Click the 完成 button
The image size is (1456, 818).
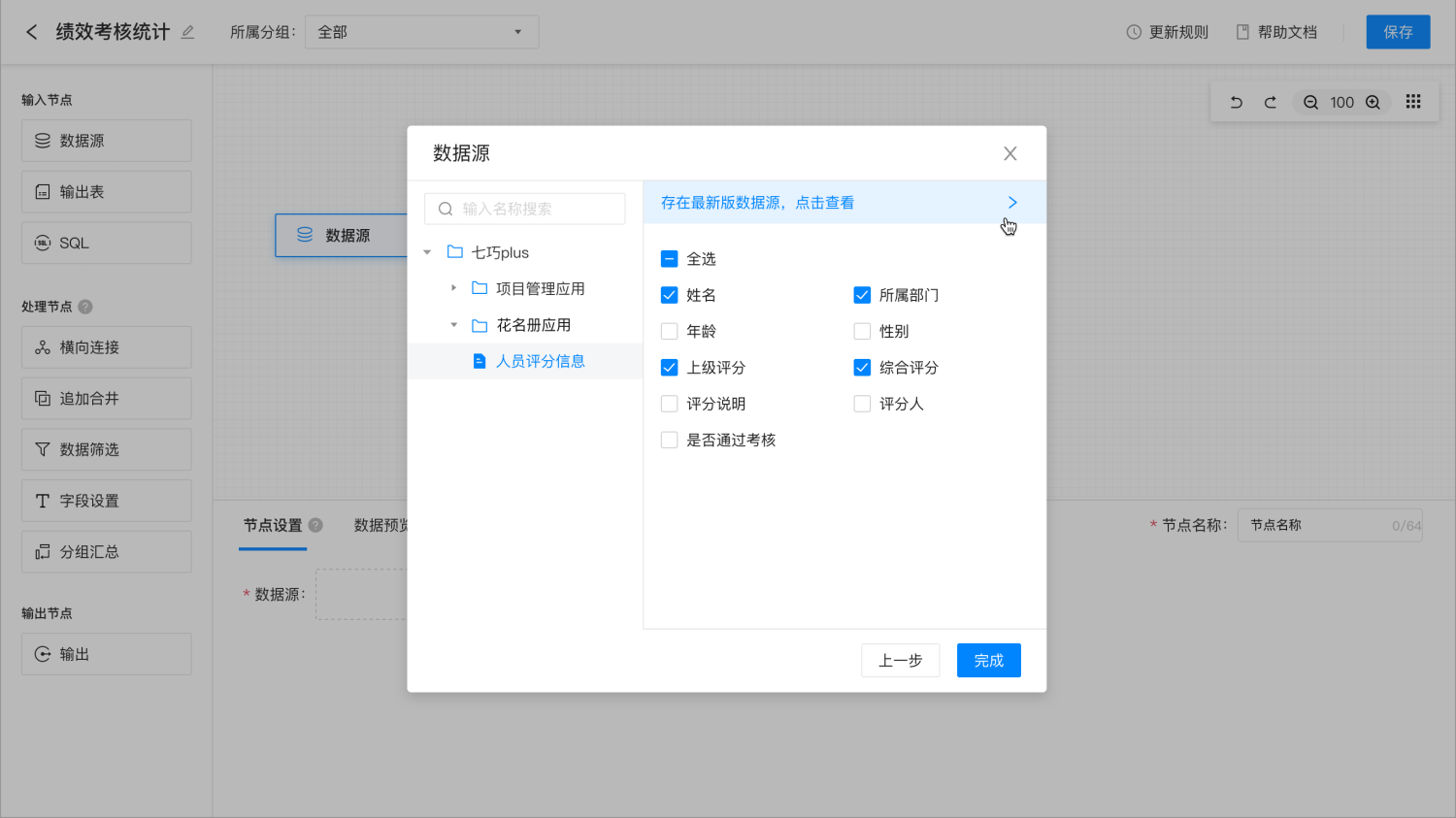point(989,661)
